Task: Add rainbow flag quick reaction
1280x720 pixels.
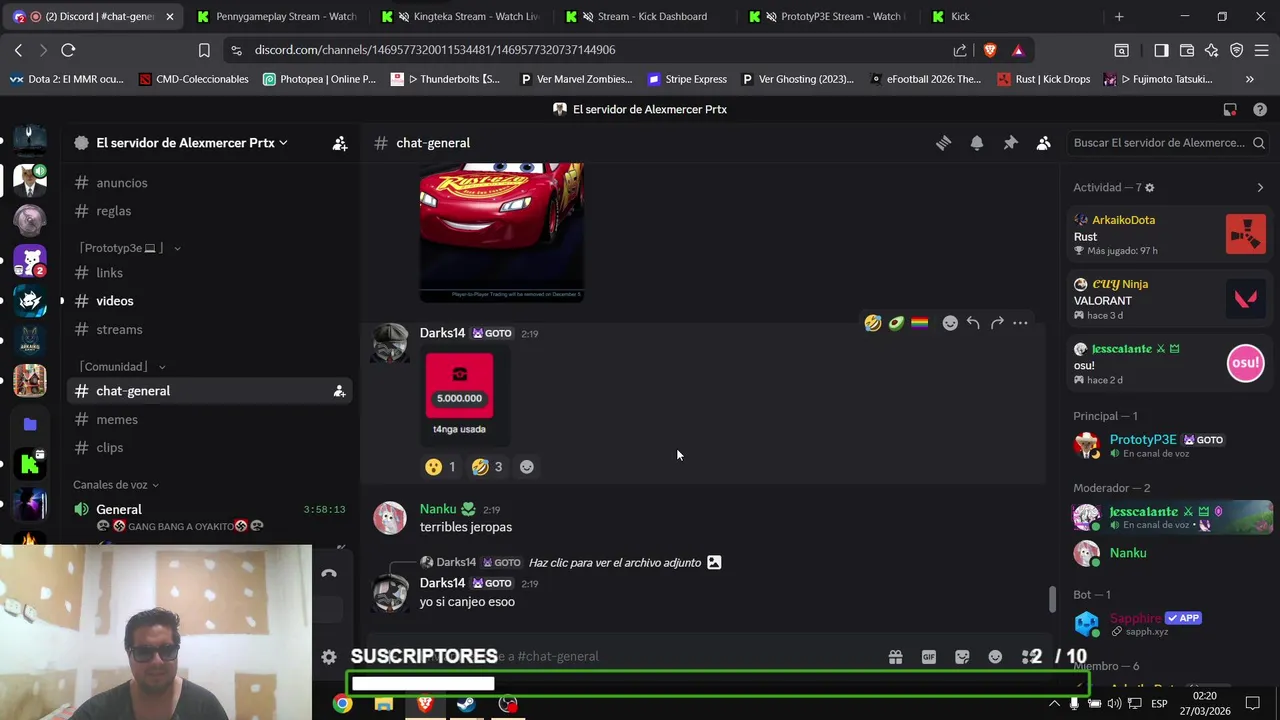Action: coord(919,323)
